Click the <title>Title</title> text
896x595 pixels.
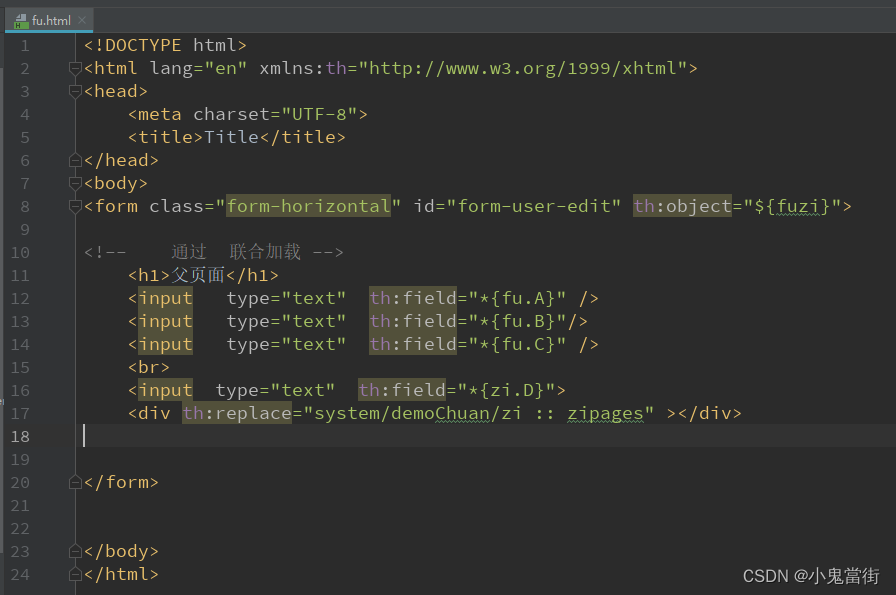[237, 137]
